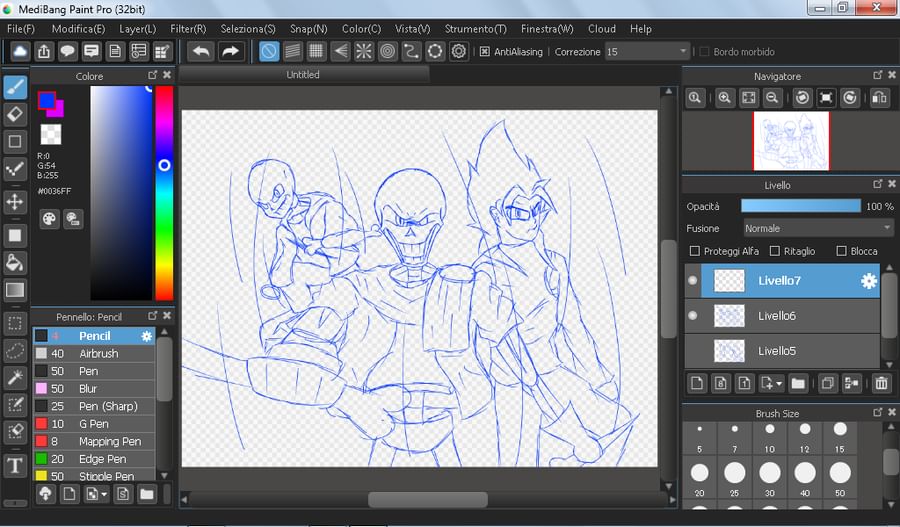Duplicate the current layer
The image size is (900, 527).
click(x=827, y=383)
